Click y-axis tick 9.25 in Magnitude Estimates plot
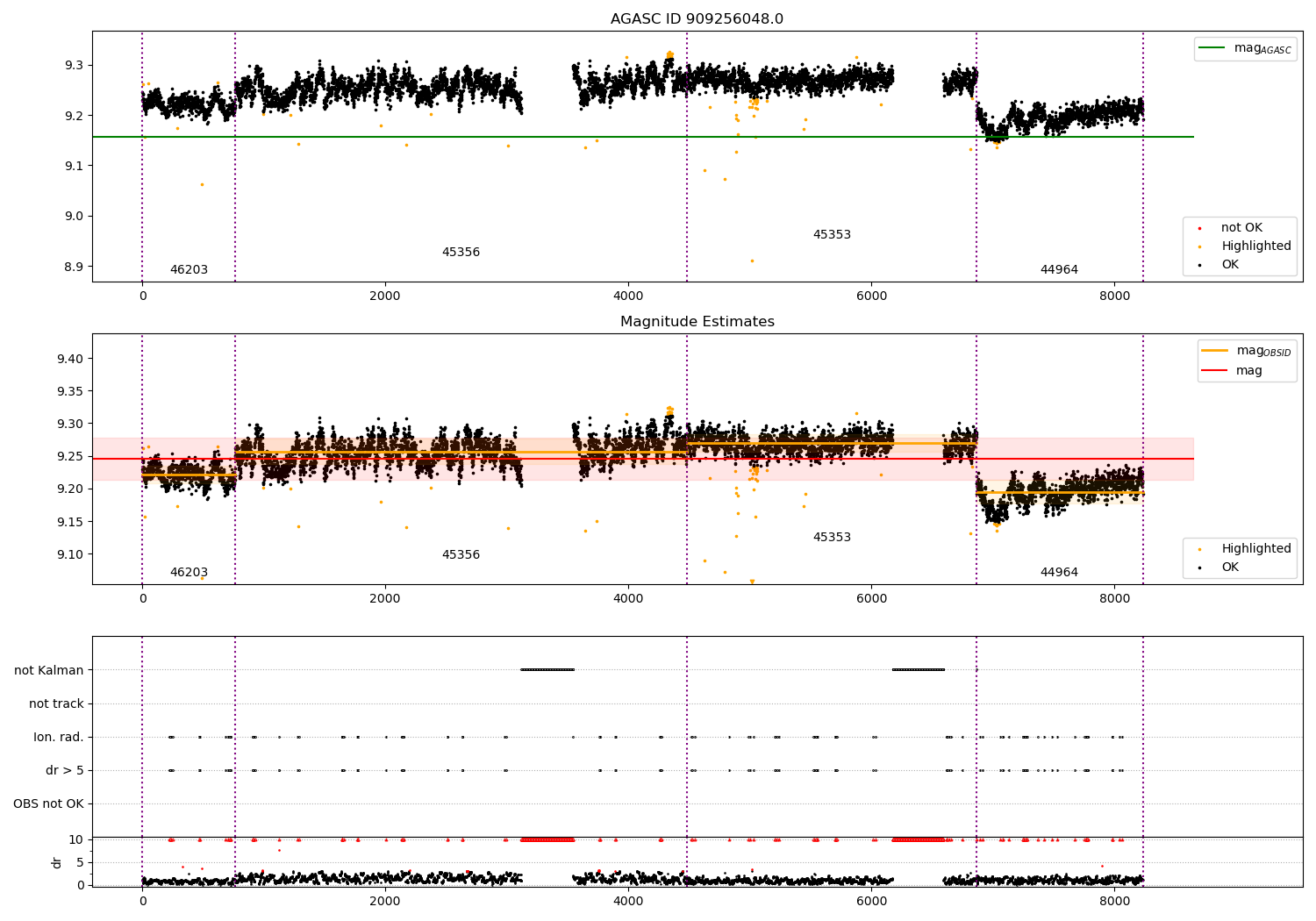 pos(70,457)
